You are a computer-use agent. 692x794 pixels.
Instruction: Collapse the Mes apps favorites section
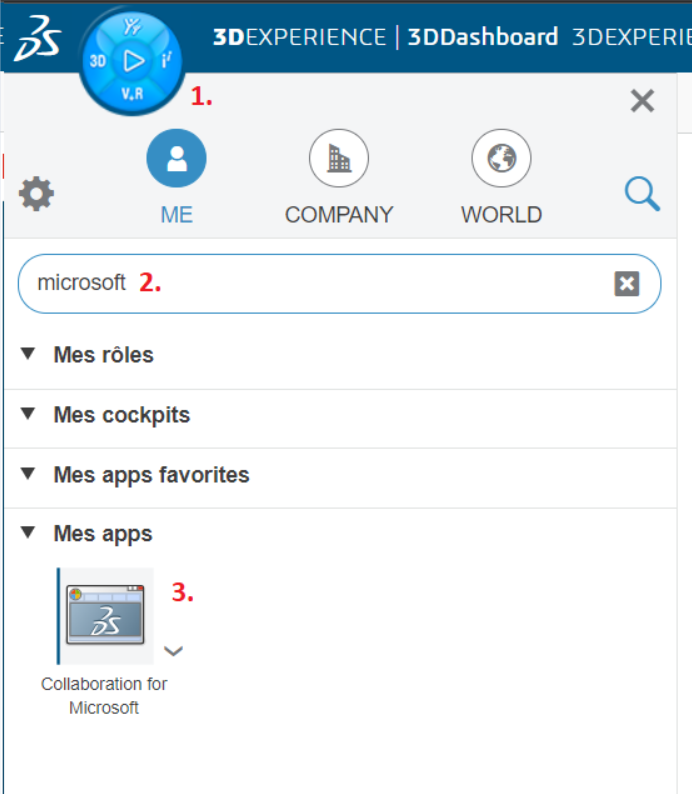(x=28, y=474)
